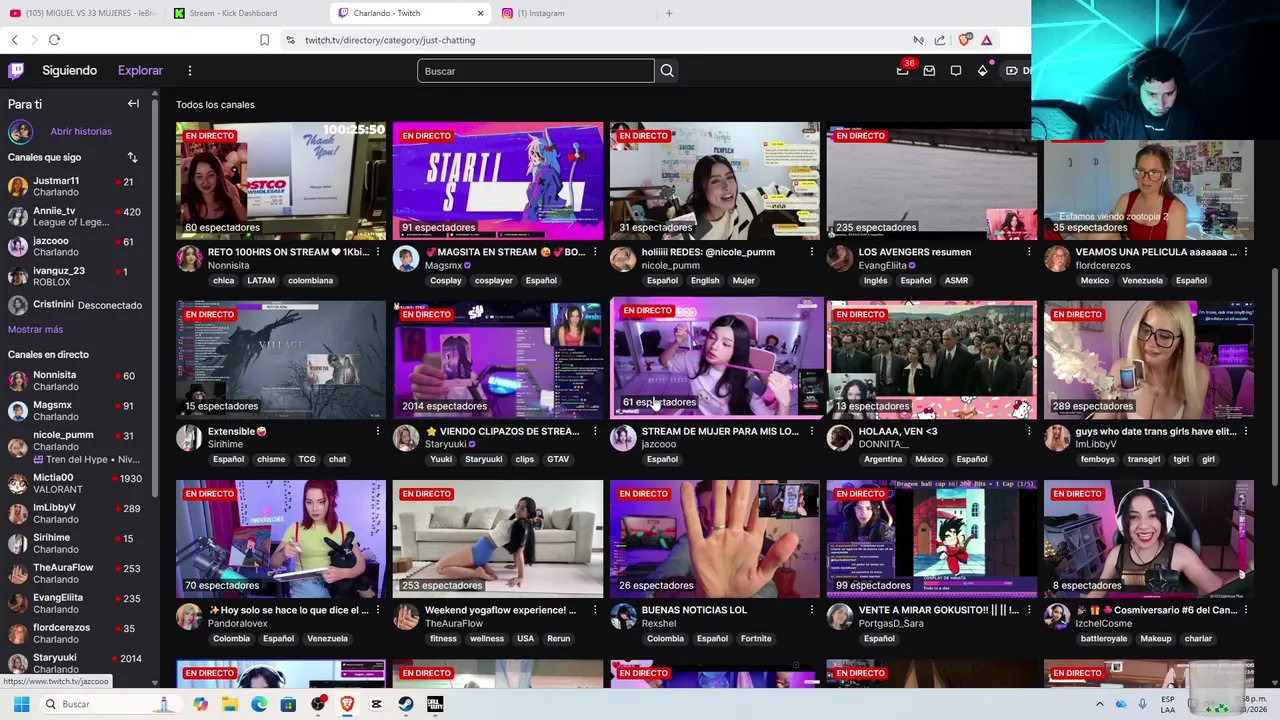
Task: Open the Nonnisita stream thumbnail with 60 espectadores
Action: point(281,181)
